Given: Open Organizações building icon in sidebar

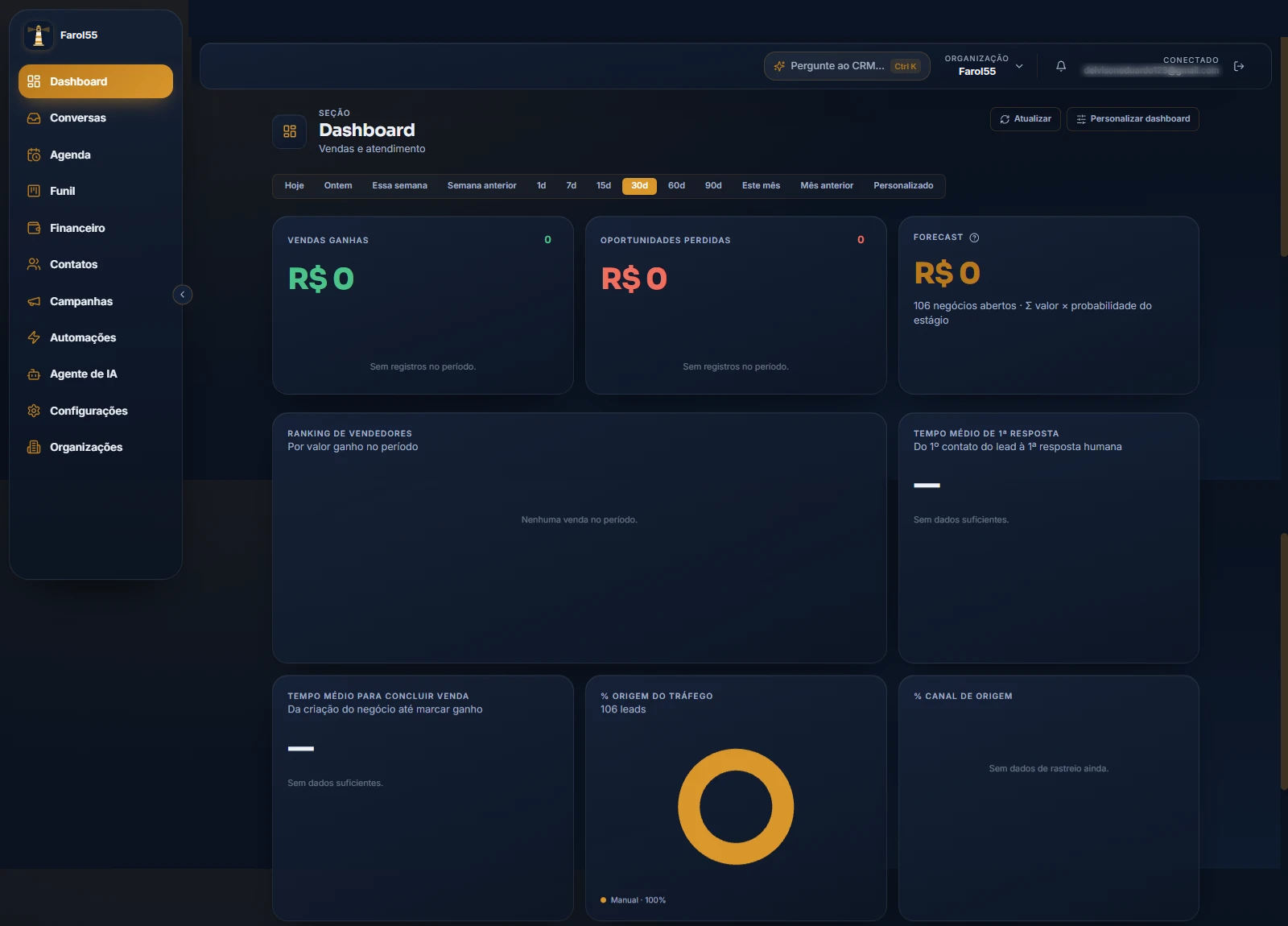Looking at the screenshot, I should pyautogui.click(x=34, y=447).
